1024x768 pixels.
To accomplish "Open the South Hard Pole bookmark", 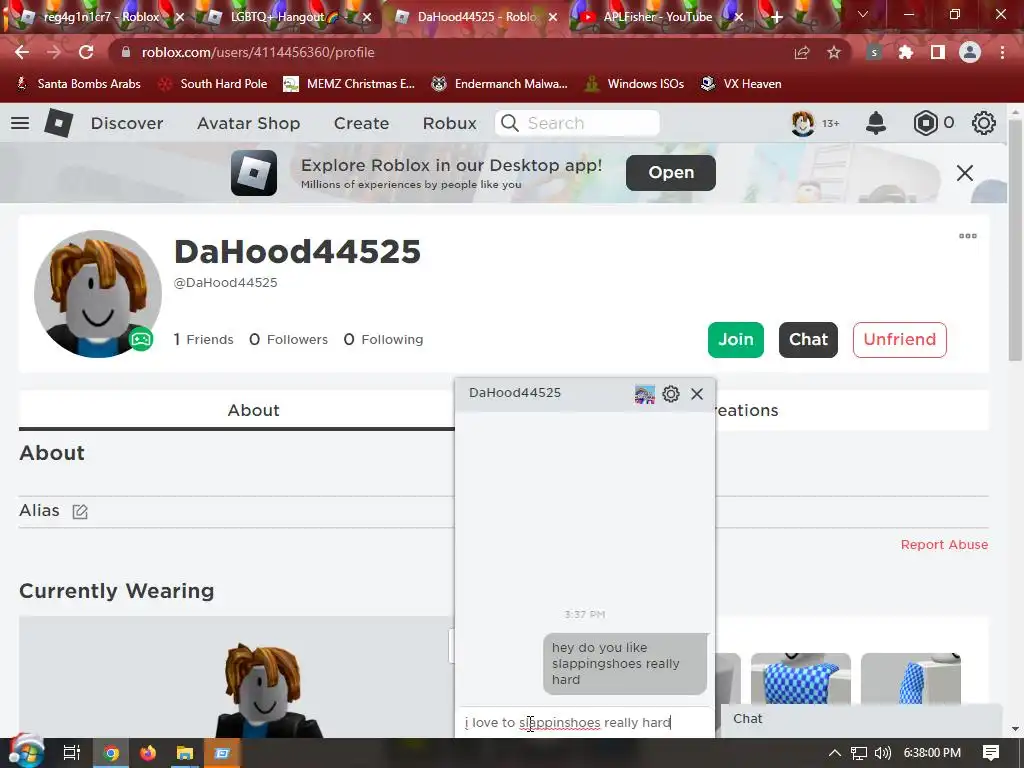I will coord(214,84).
